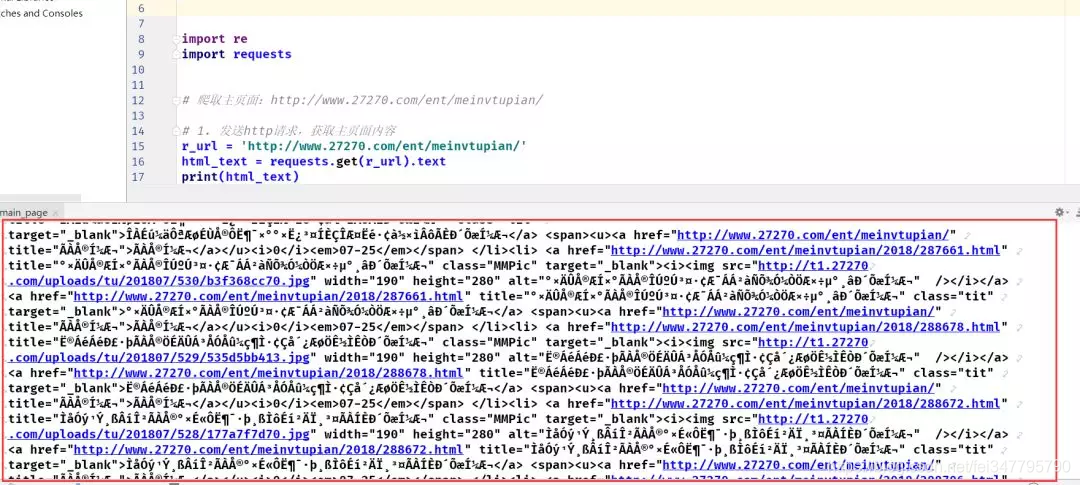This screenshot has height=485, width=1080.
Task: Select the Scratches and Consoles tree item
Action: point(41,13)
